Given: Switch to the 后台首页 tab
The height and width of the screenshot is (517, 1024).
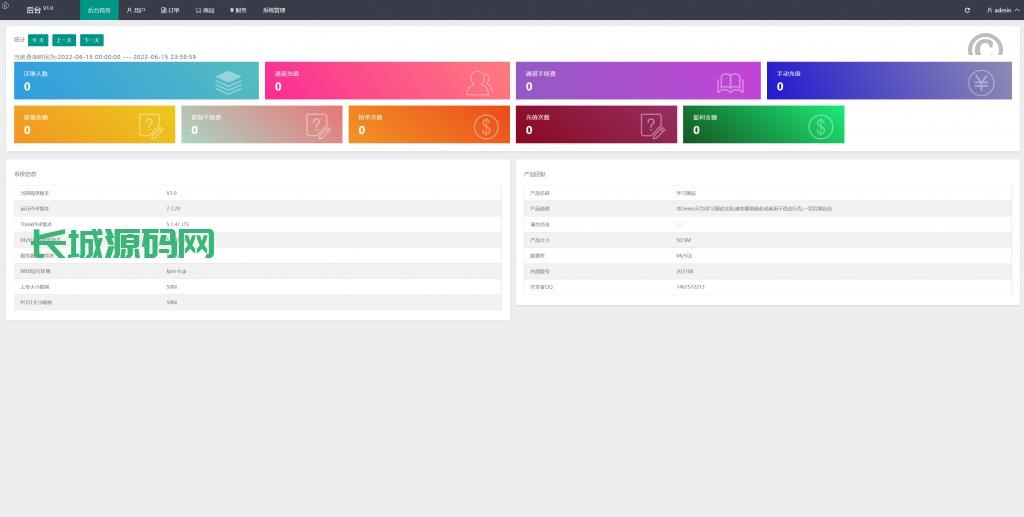Looking at the screenshot, I should pyautogui.click(x=99, y=10).
